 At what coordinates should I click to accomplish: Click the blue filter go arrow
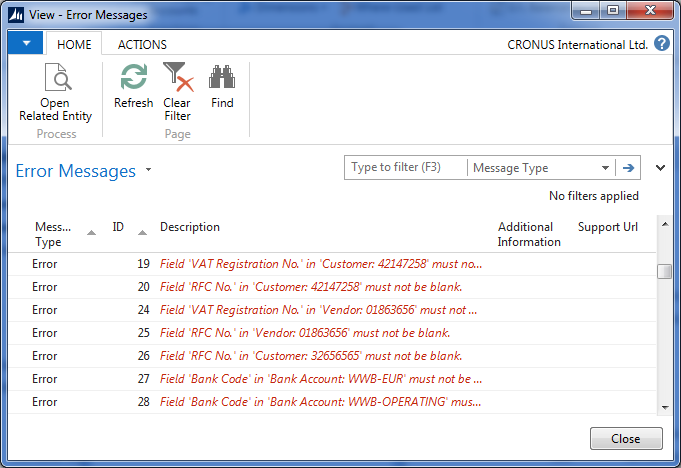point(629,168)
